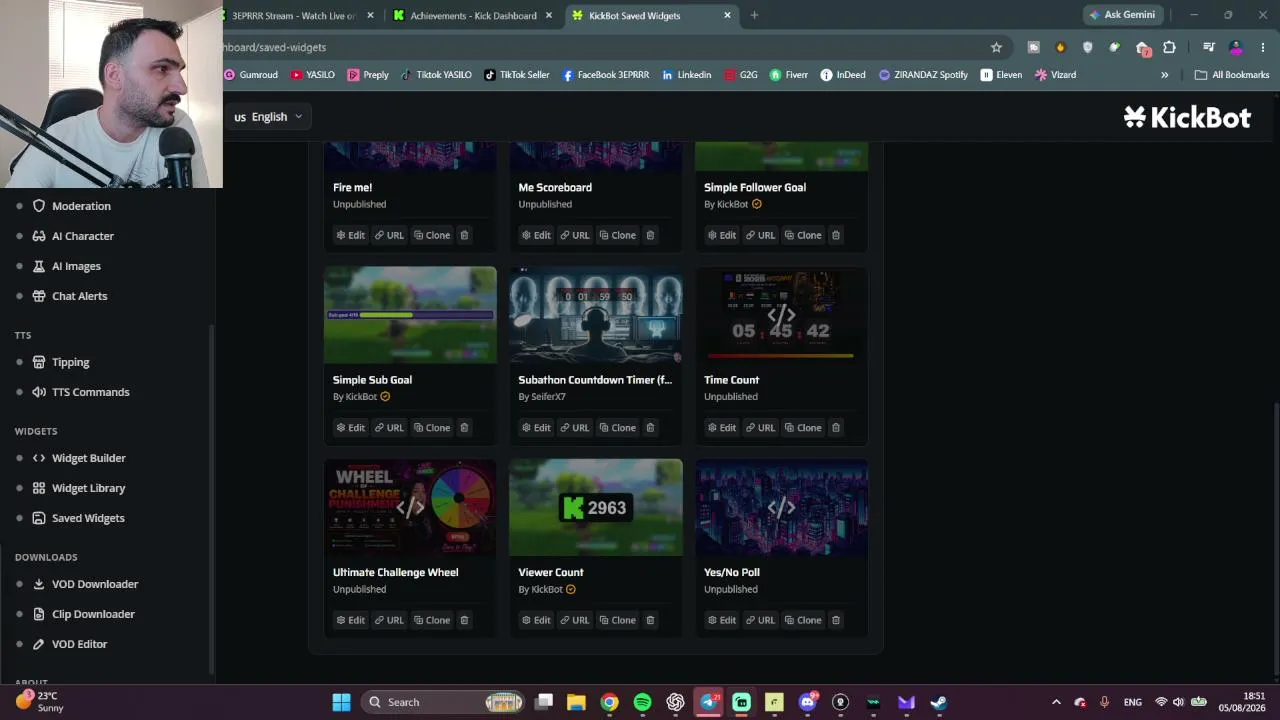Go to TTS Commands
Screen dimensions: 1280x720
(x=90, y=392)
